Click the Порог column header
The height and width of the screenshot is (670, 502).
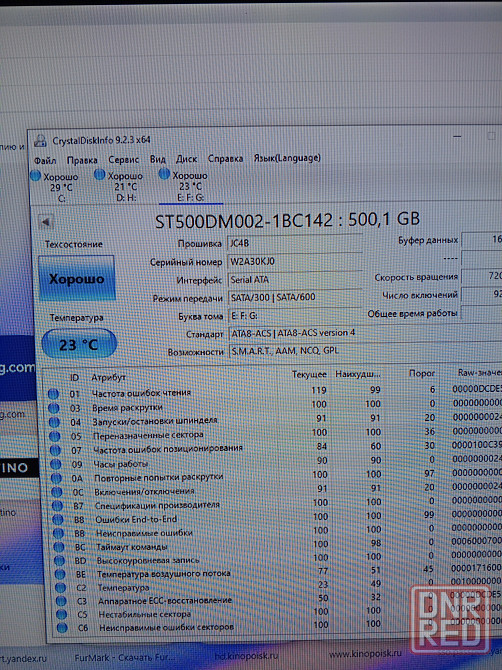[x=422, y=373]
